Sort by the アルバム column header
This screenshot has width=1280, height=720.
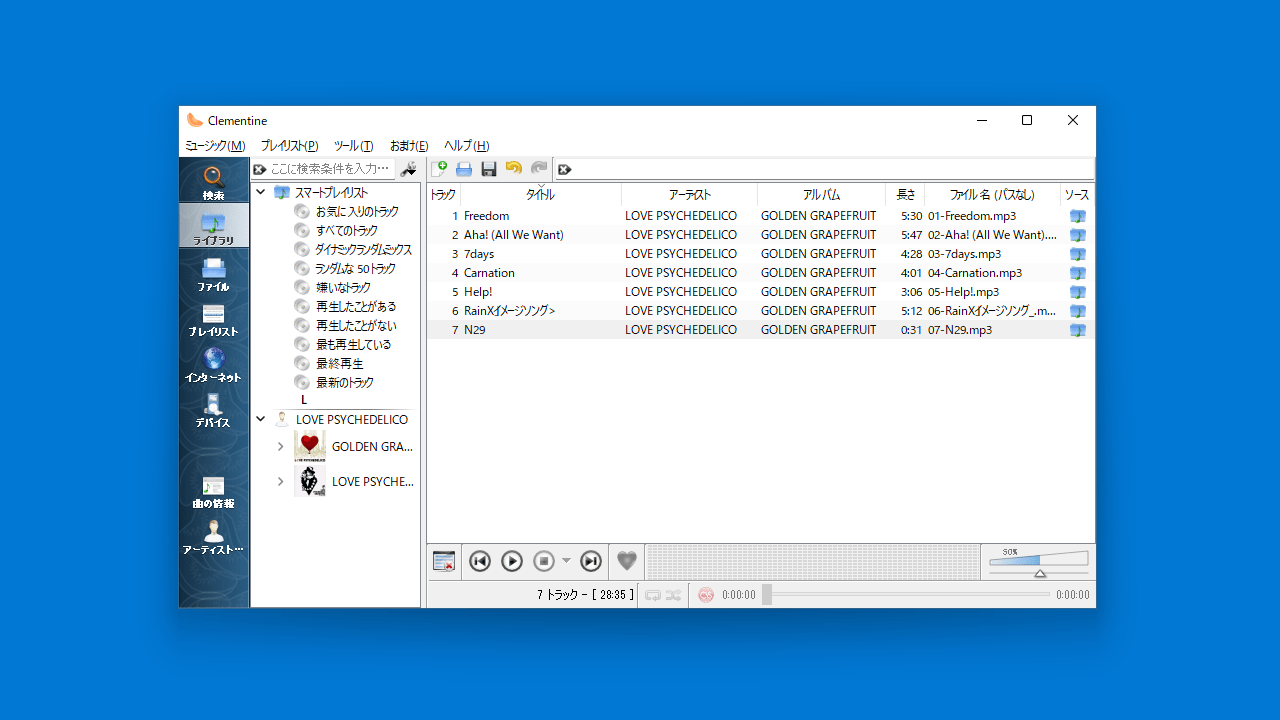(x=822, y=195)
